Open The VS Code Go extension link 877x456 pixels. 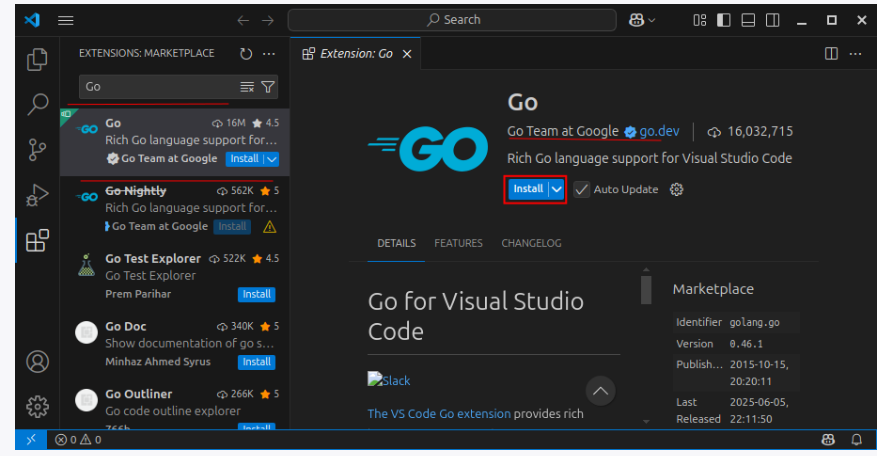439,414
